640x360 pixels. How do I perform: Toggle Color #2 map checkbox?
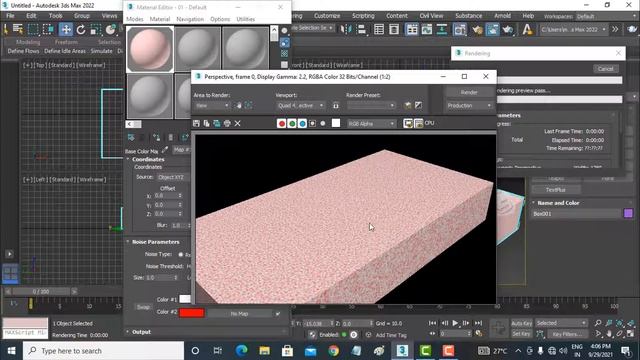pos(278,313)
